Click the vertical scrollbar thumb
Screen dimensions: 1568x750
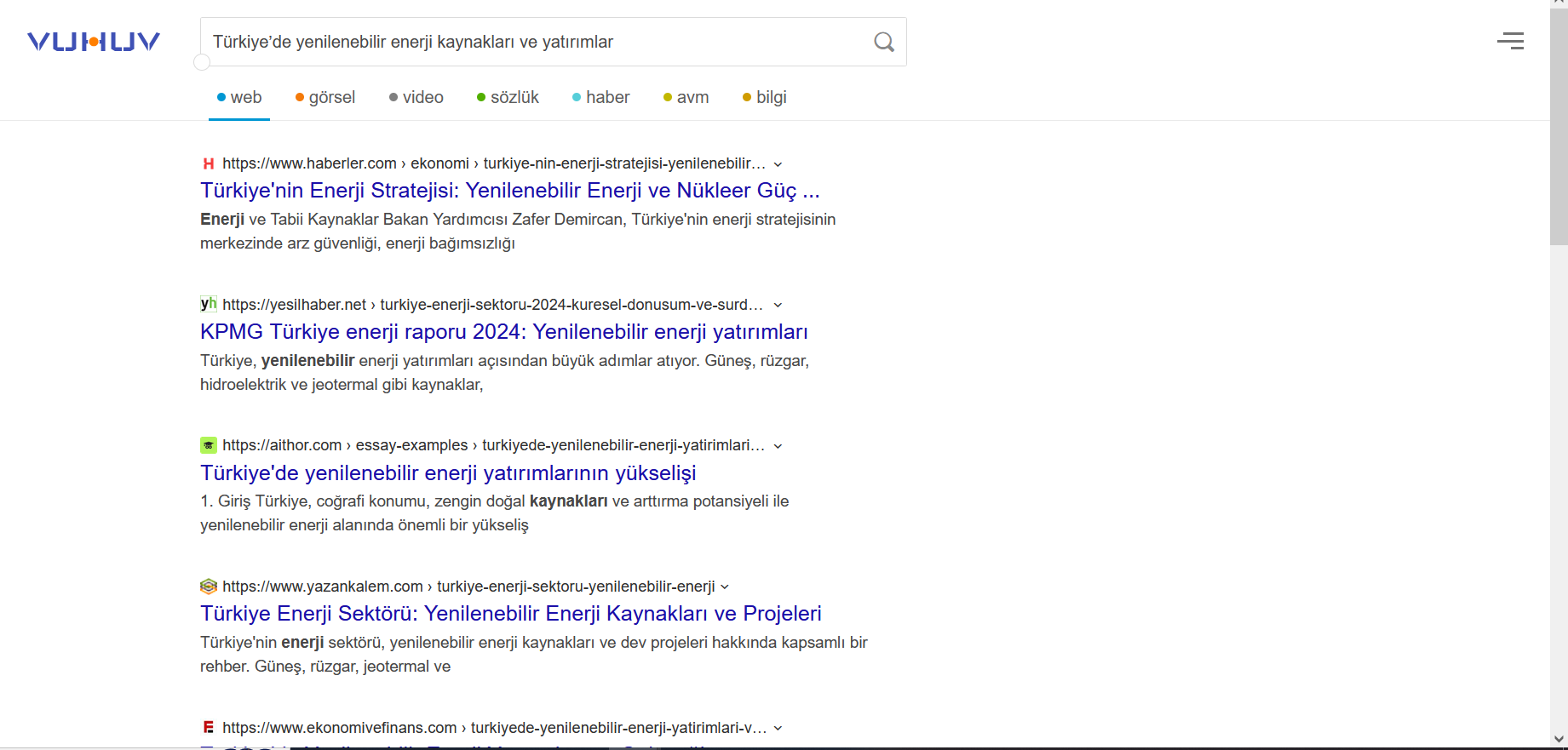[x=1559, y=128]
